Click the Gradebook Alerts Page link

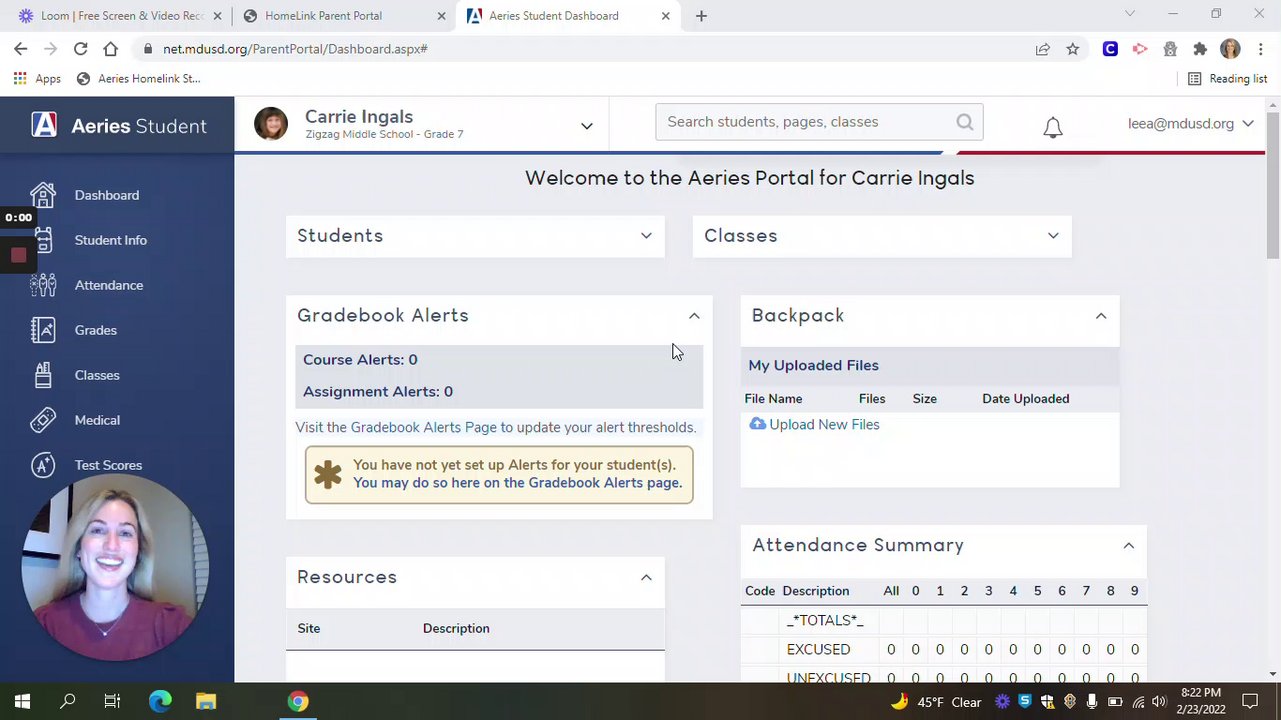(423, 427)
